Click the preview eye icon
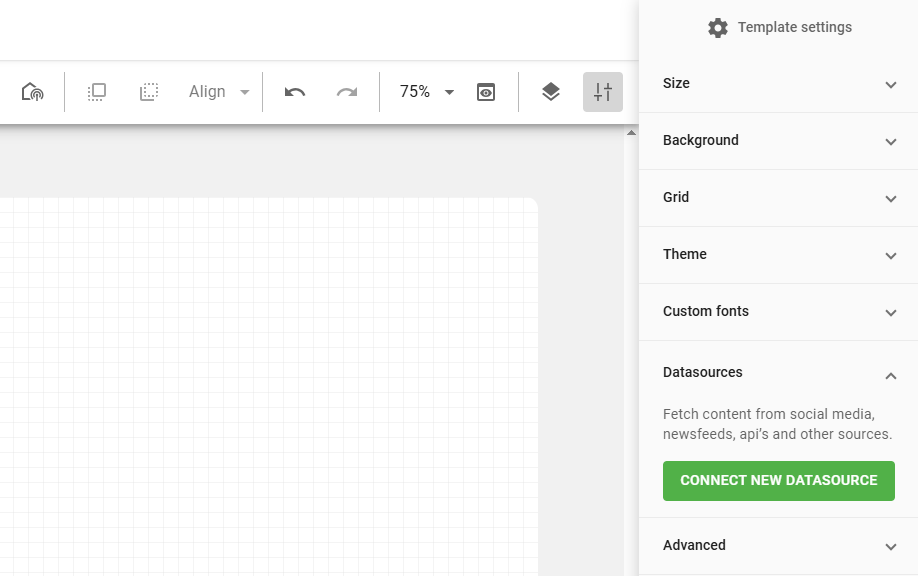 pyautogui.click(x=486, y=92)
